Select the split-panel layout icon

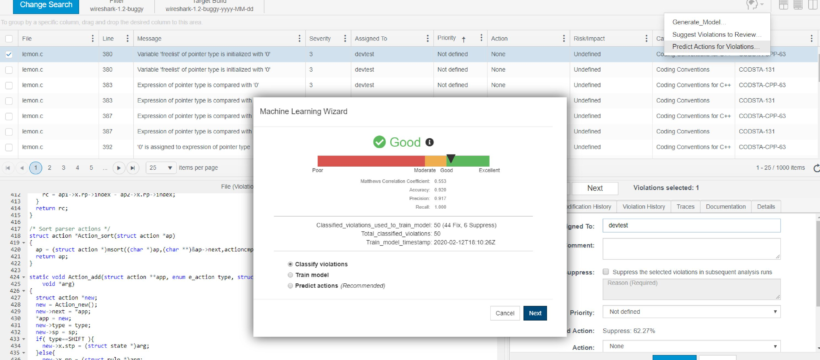pyautogui.click(x=783, y=5)
